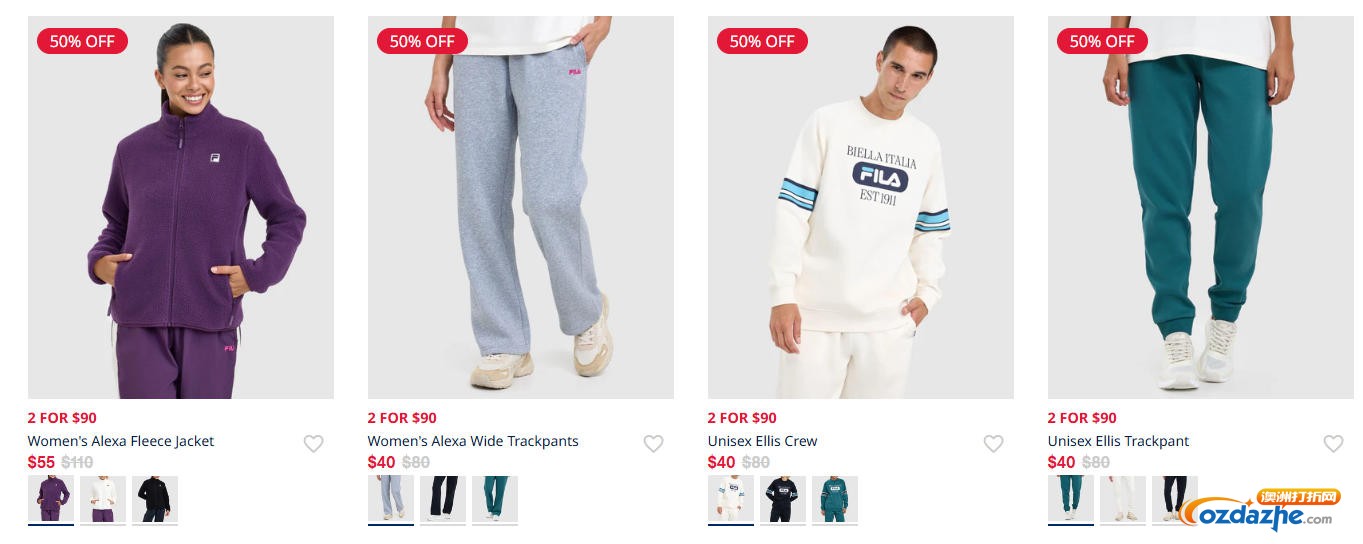1363x544 pixels.
Task: Click heart icon for Unisex Ellis Trackpant
Action: point(1333,444)
